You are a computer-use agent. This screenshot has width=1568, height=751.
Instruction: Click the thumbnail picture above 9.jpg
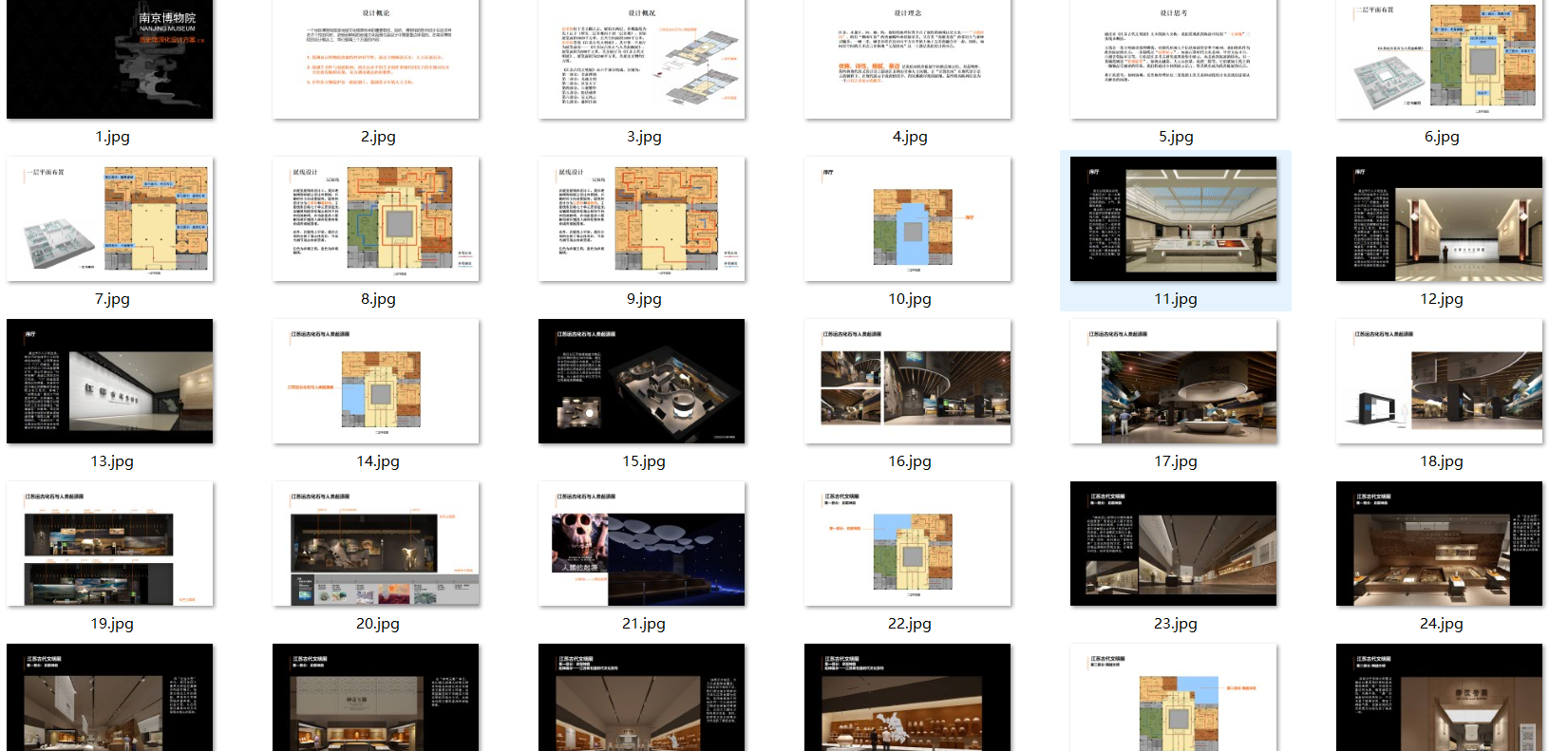click(642, 219)
